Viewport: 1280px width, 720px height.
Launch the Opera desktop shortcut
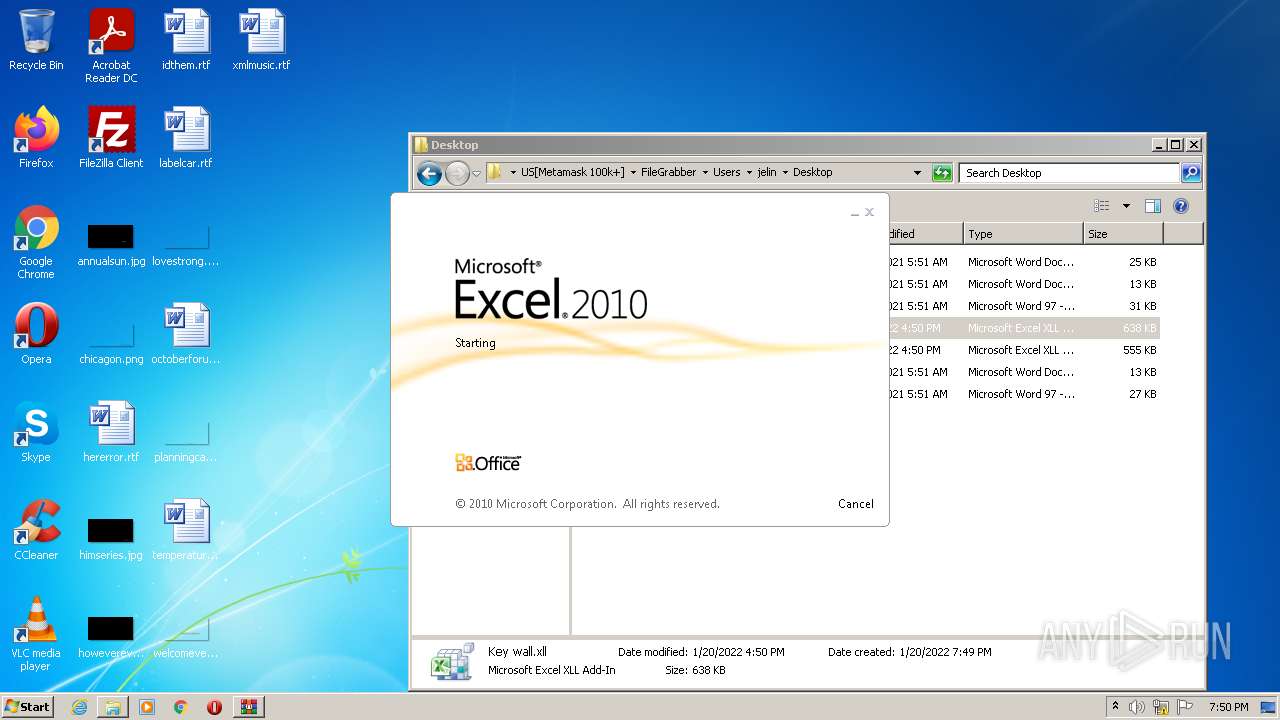pos(36,334)
